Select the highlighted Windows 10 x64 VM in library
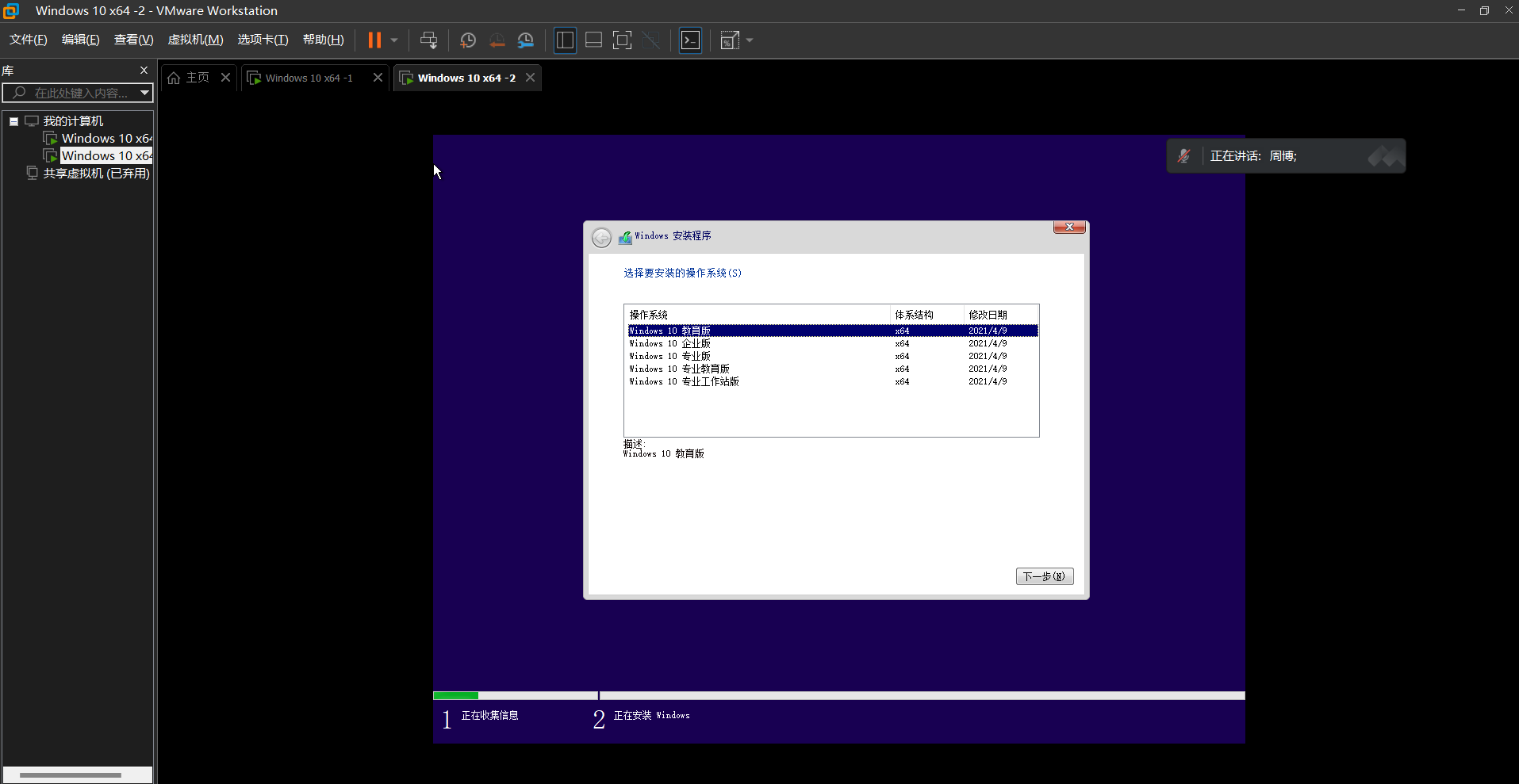 [x=107, y=156]
